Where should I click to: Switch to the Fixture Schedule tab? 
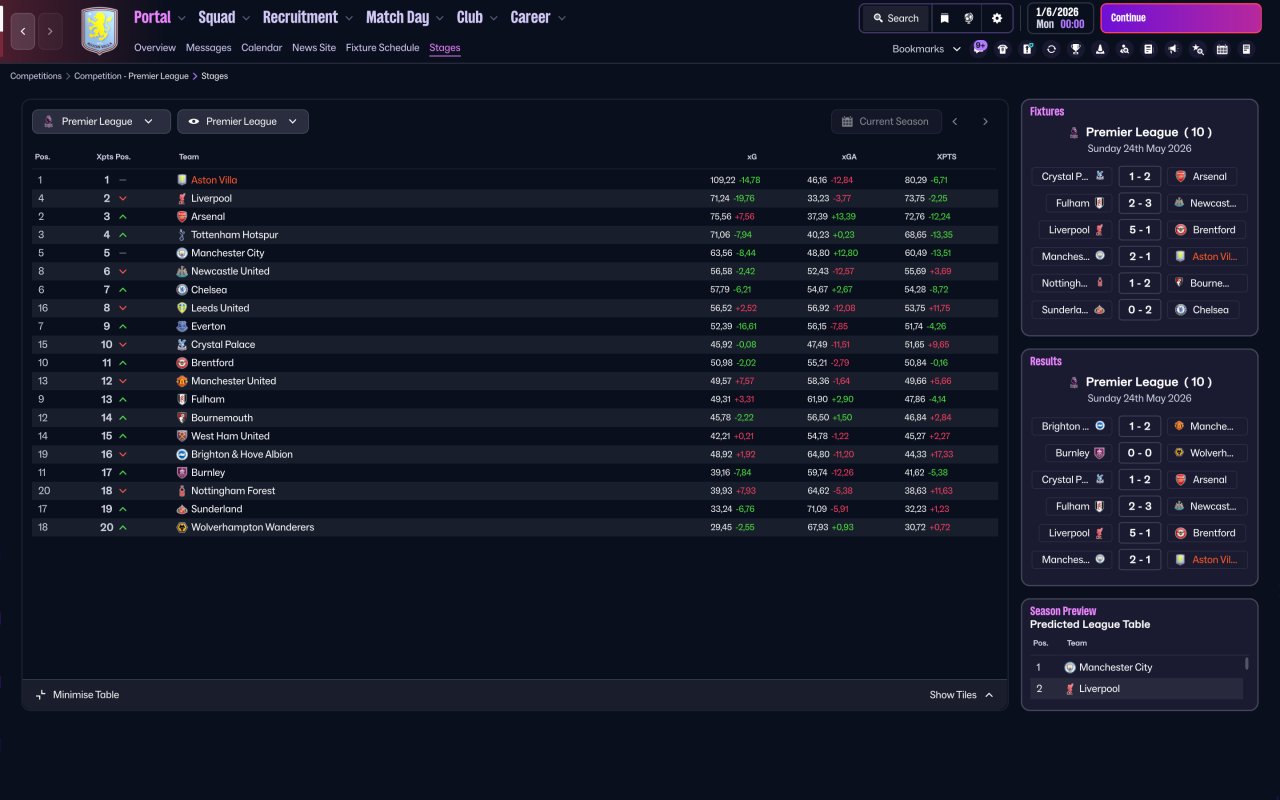[382, 48]
